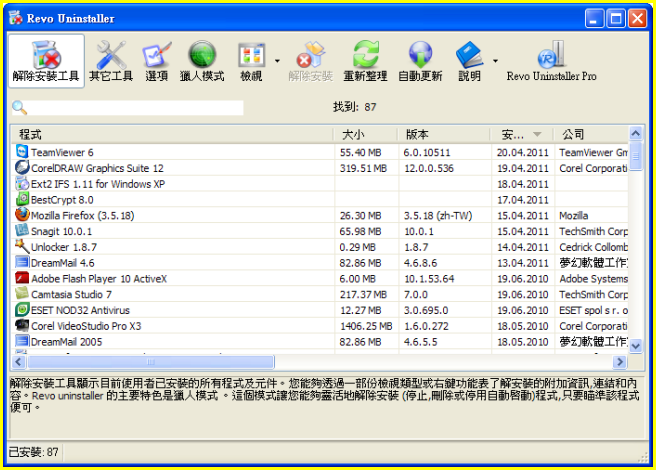Open the 解除安裝工具 uninstaller tool

pyautogui.click(x=46, y=62)
